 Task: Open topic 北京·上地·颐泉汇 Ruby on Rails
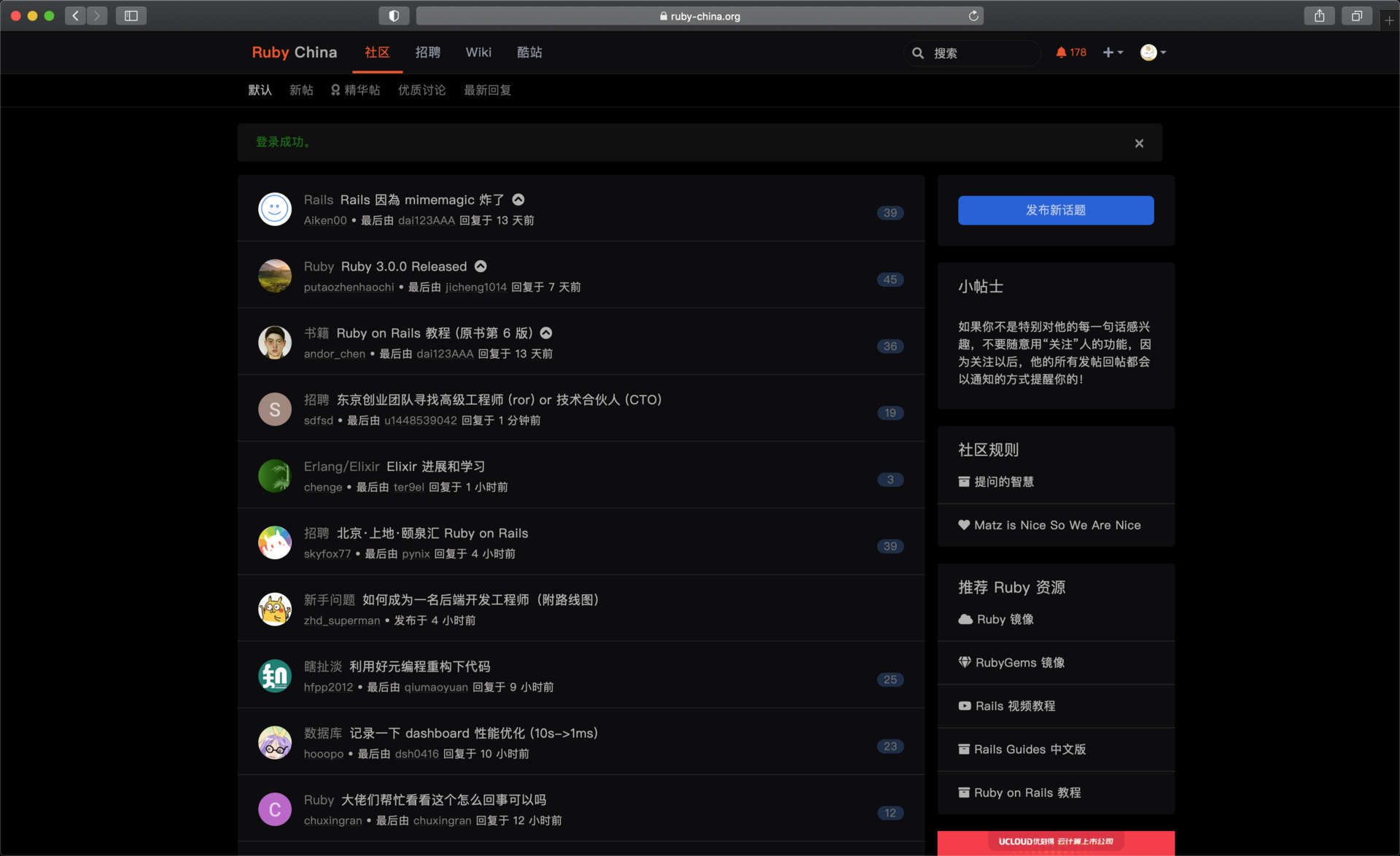432,534
